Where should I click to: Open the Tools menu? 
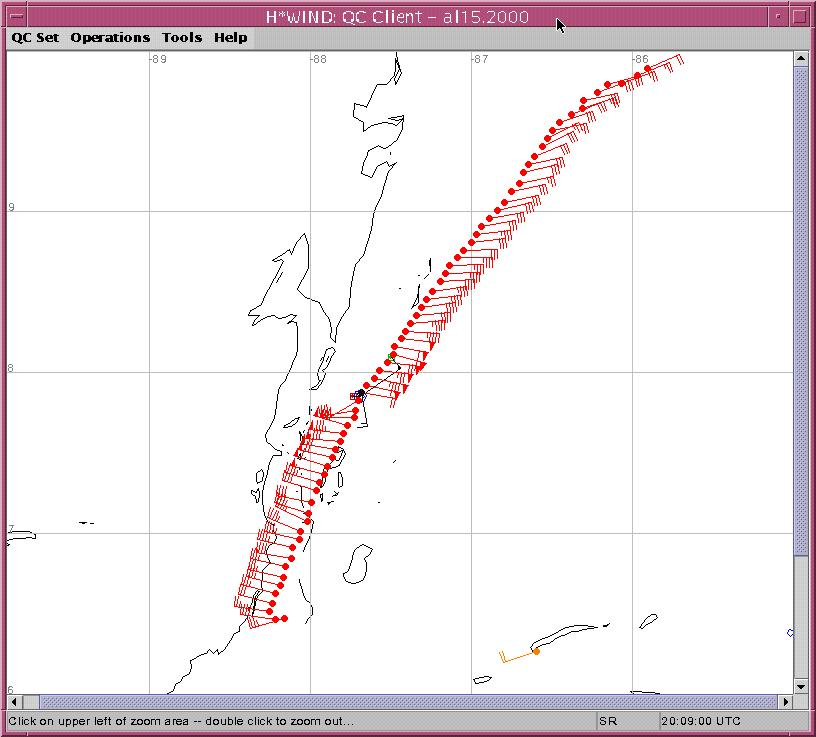tap(182, 38)
